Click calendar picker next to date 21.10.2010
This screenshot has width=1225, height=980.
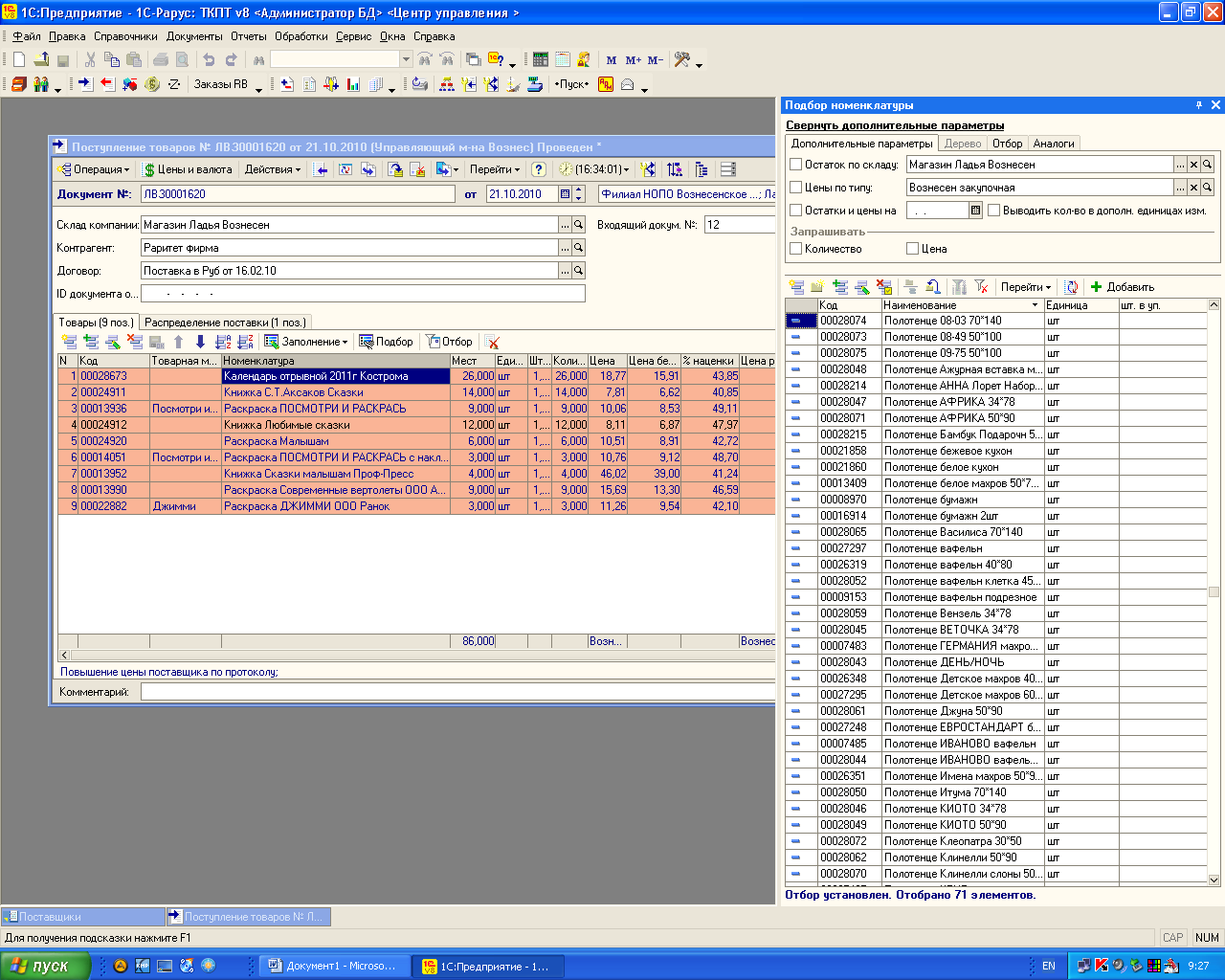(565, 194)
